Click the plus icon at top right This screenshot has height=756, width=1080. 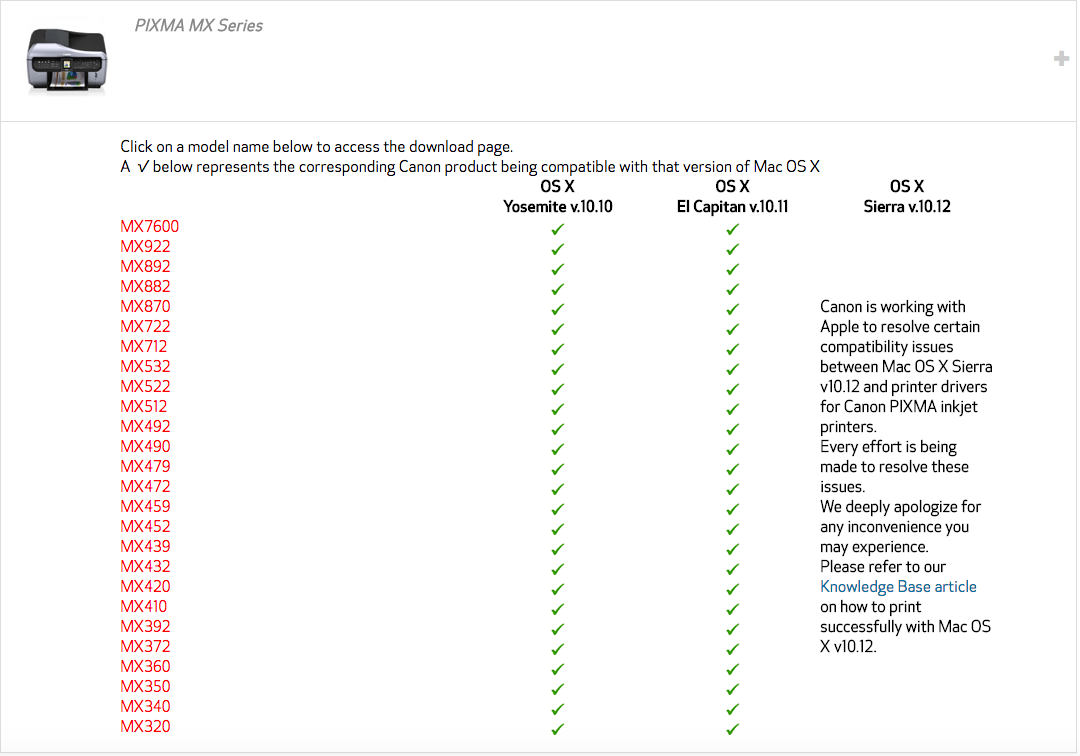[1061, 58]
